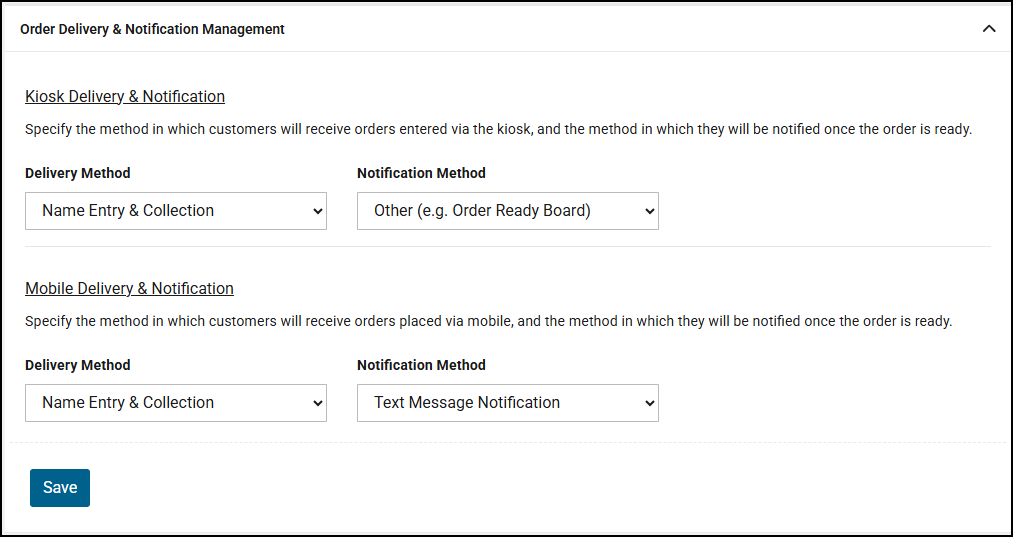Click the arrow on mobile Delivery Method select

click(318, 403)
